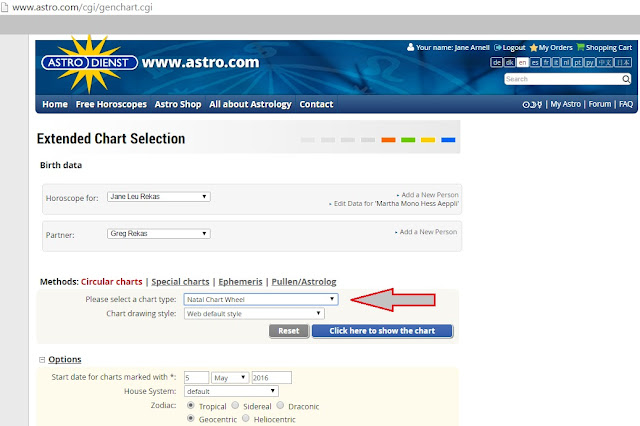The width and height of the screenshot is (640, 426).
Task: Select the English (en) language button
Action: (522, 62)
